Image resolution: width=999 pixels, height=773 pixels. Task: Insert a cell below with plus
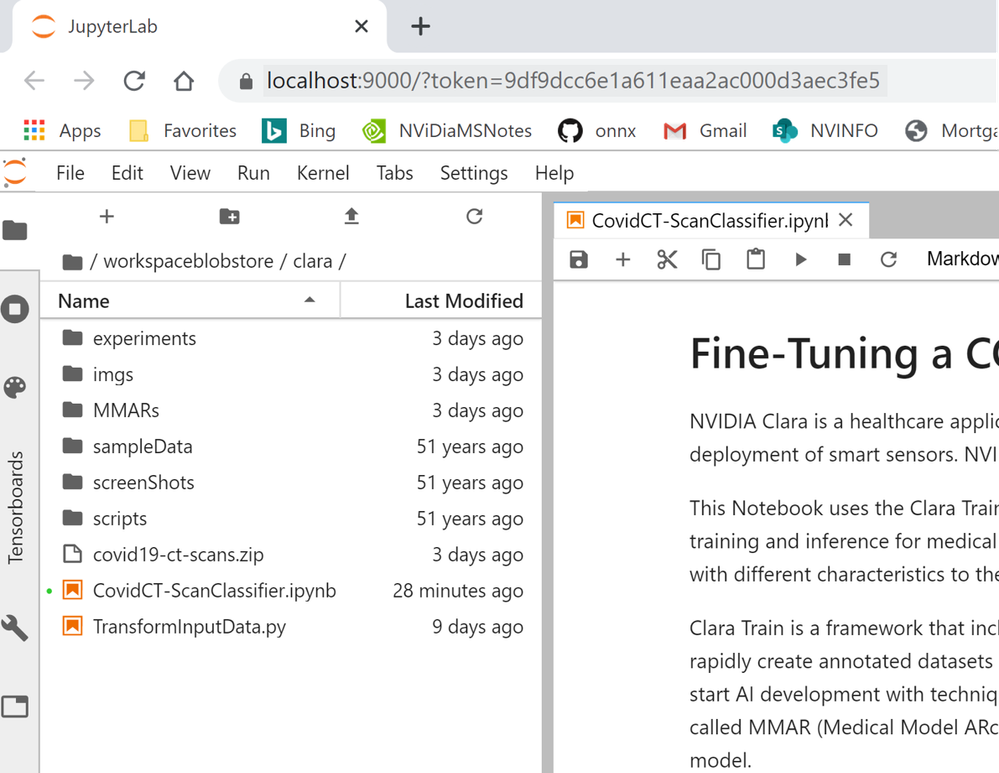coord(623,259)
